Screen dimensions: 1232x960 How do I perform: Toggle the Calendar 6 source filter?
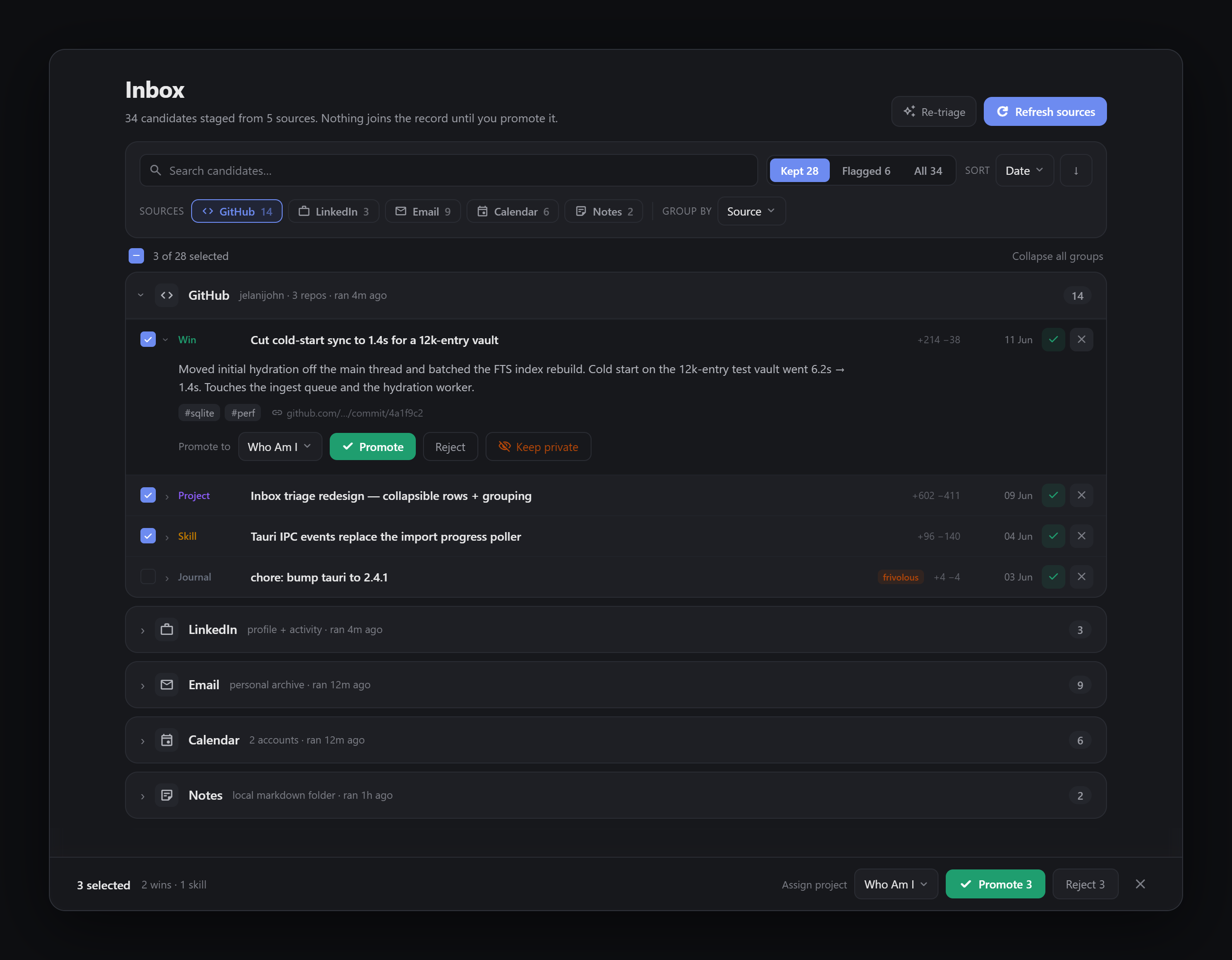512,211
